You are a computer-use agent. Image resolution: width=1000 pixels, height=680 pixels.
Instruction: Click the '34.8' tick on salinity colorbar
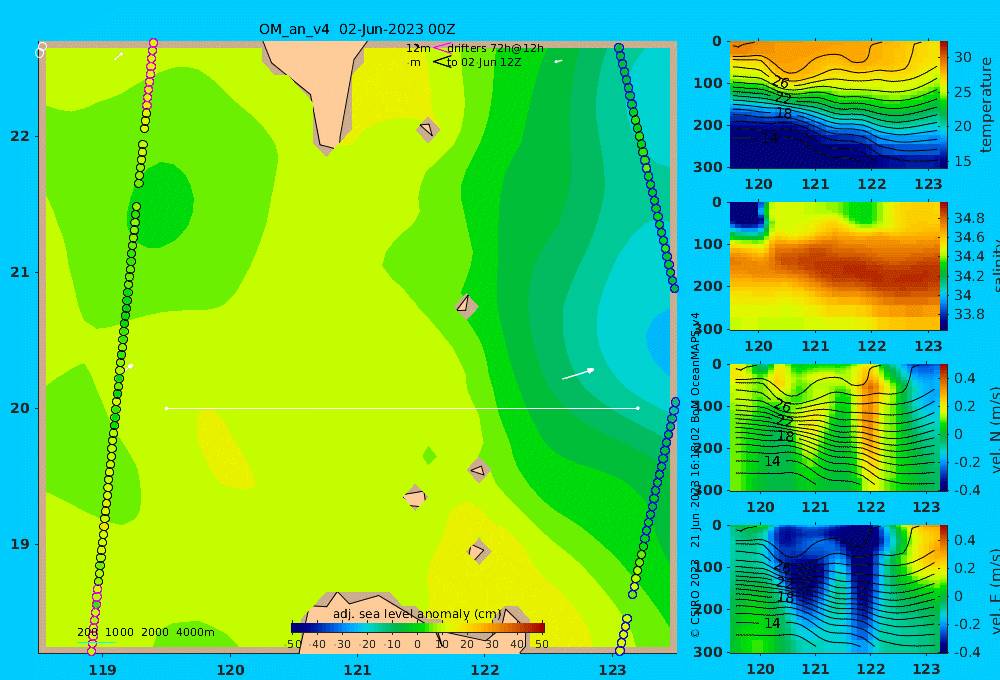coord(968,218)
